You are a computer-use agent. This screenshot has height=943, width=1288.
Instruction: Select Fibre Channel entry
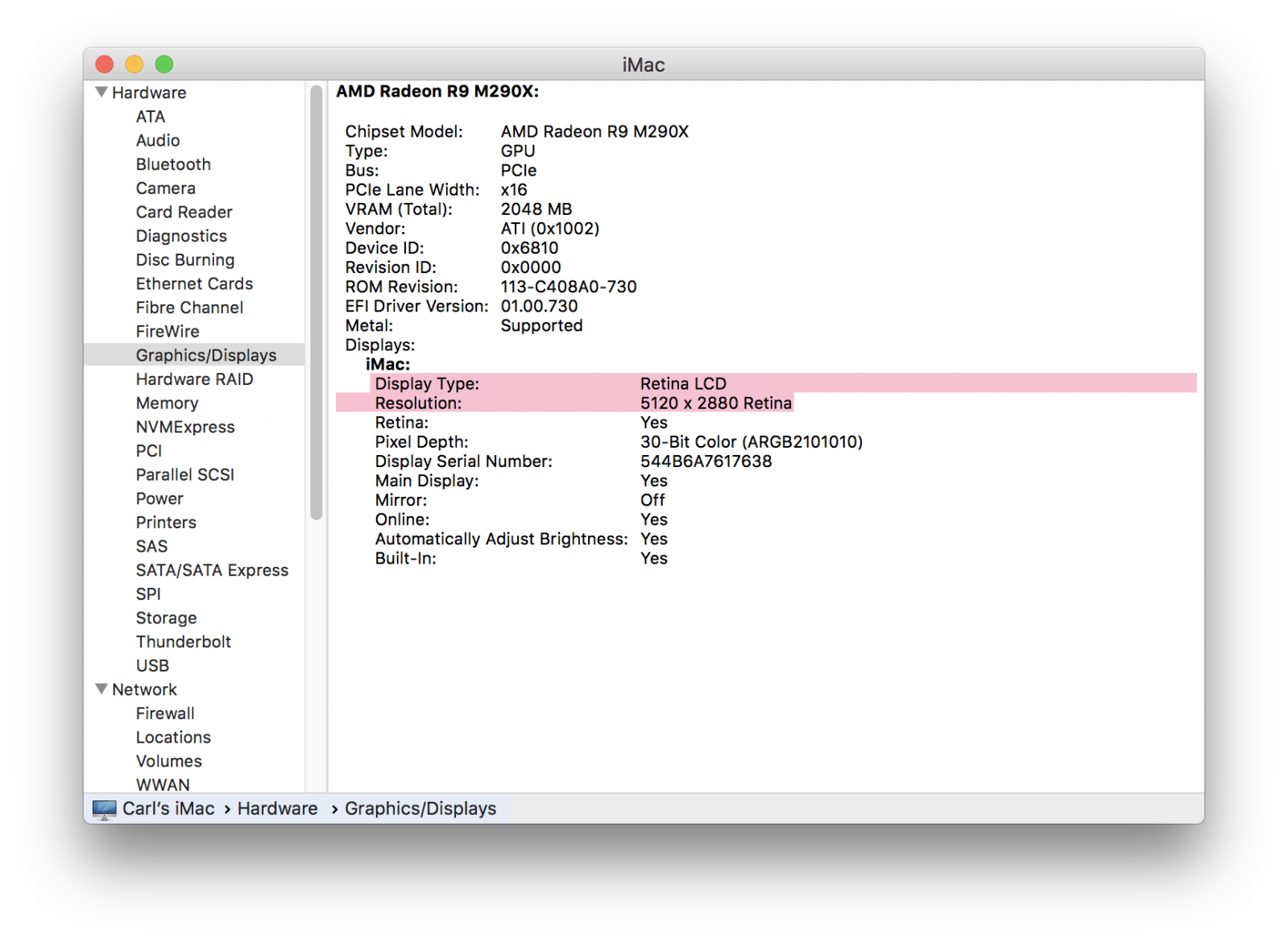[189, 308]
